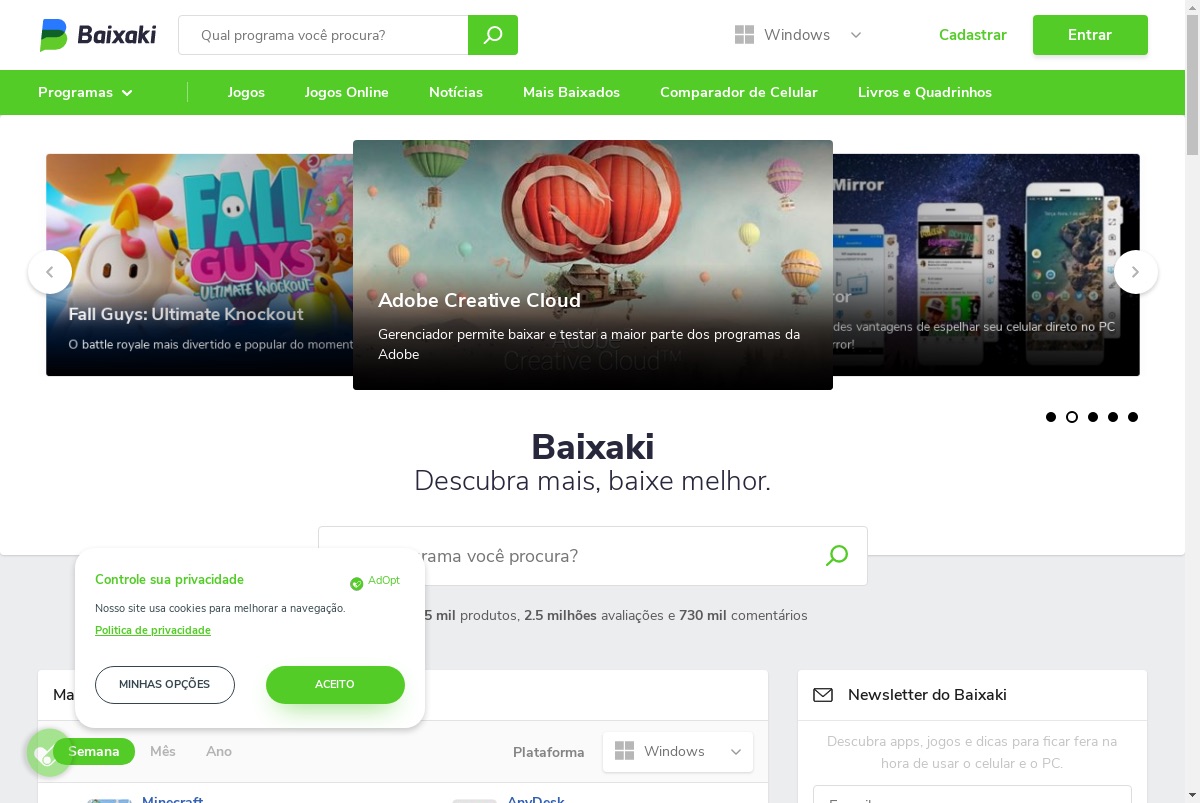Click the Windows logo icon in the header
Image resolution: width=1200 pixels, height=803 pixels.
744,35
